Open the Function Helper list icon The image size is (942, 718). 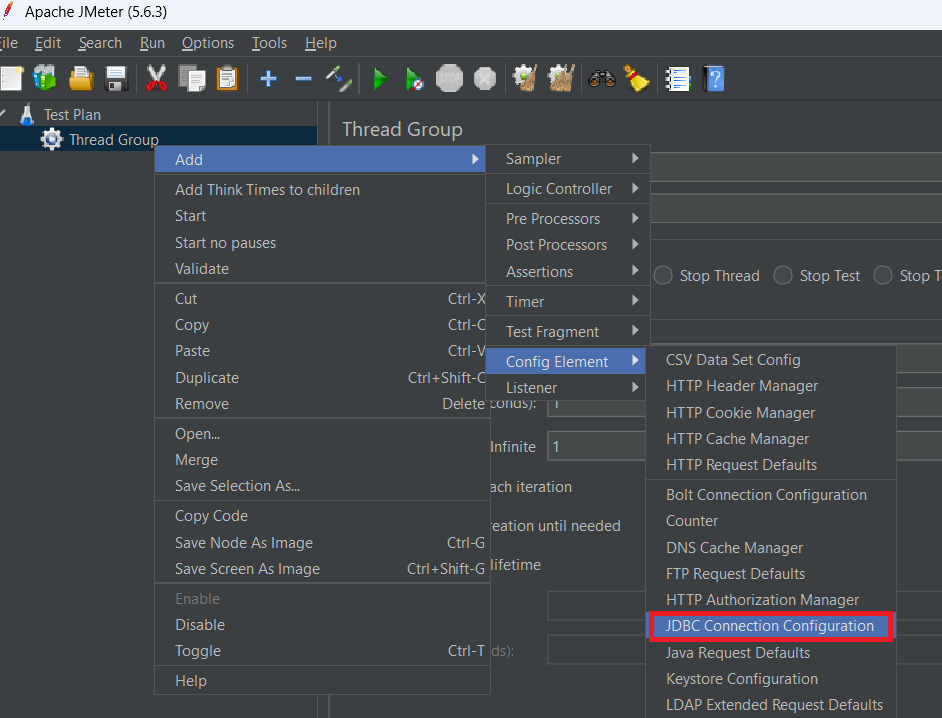[x=678, y=79]
